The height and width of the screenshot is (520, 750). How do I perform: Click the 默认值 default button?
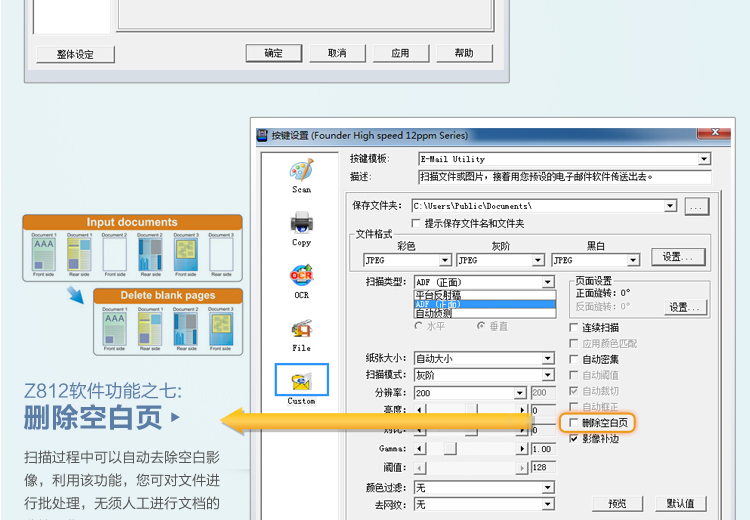(680, 503)
